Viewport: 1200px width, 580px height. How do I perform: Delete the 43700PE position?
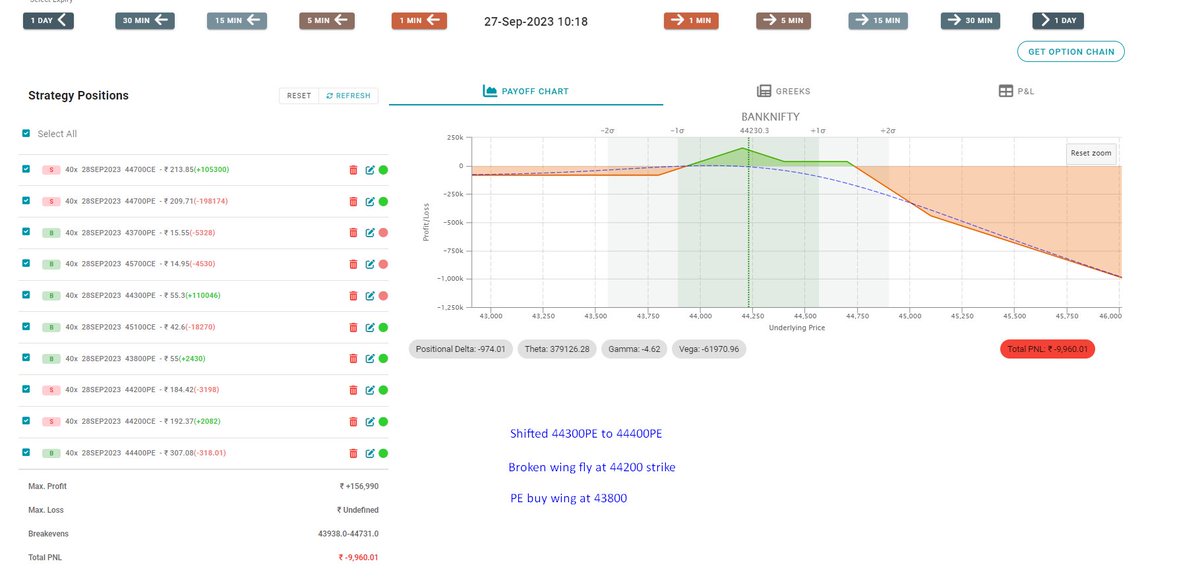(353, 233)
